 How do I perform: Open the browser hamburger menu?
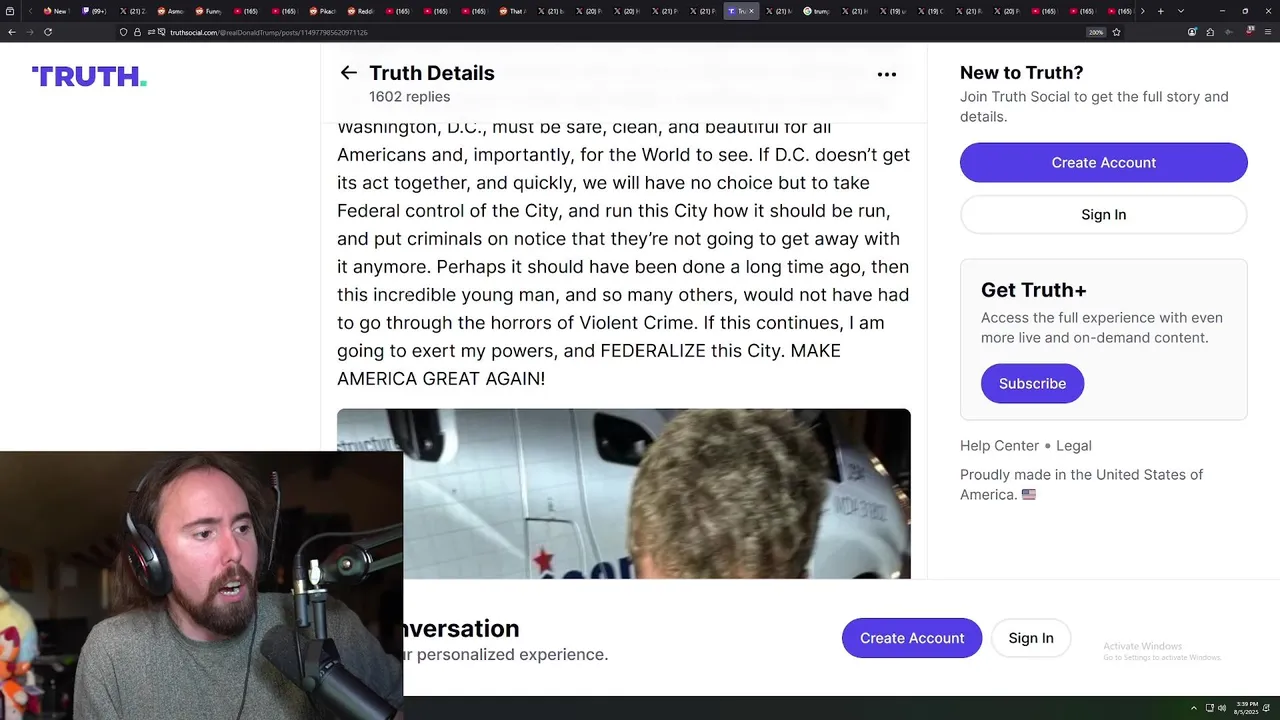click(1268, 32)
